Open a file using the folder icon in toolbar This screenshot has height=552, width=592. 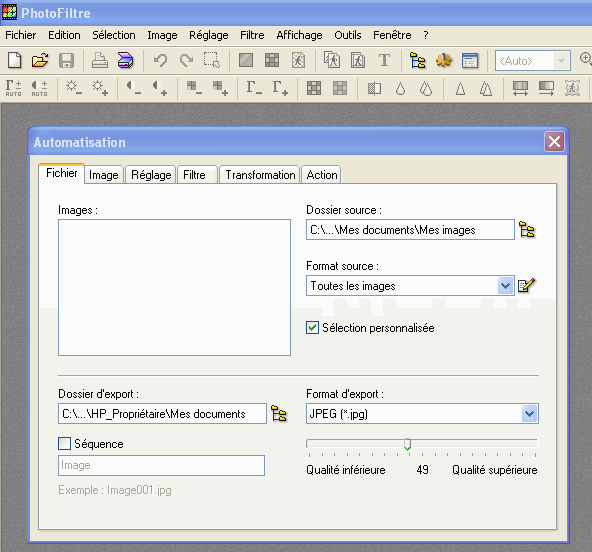pos(40,60)
